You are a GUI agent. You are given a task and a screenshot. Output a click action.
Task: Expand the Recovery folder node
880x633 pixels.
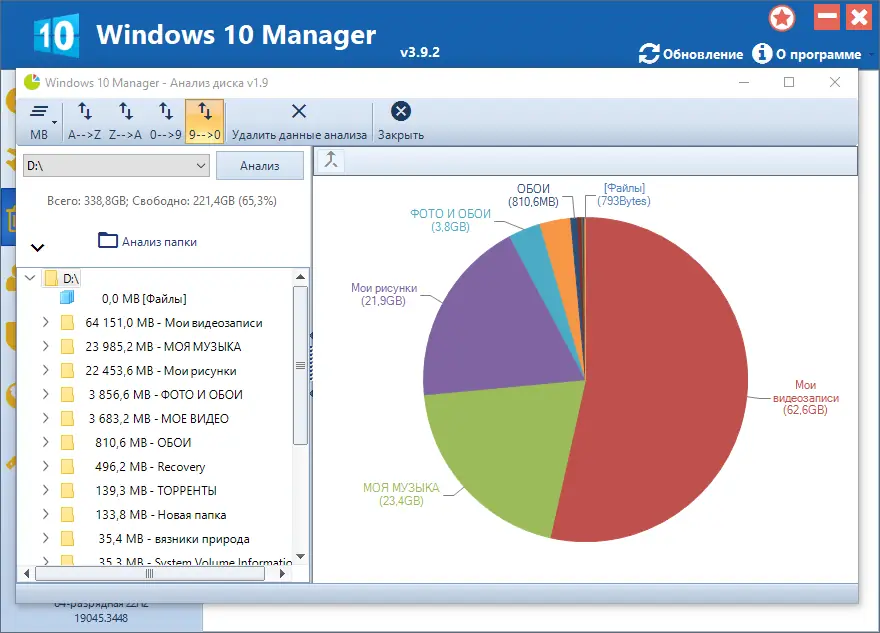pos(45,466)
